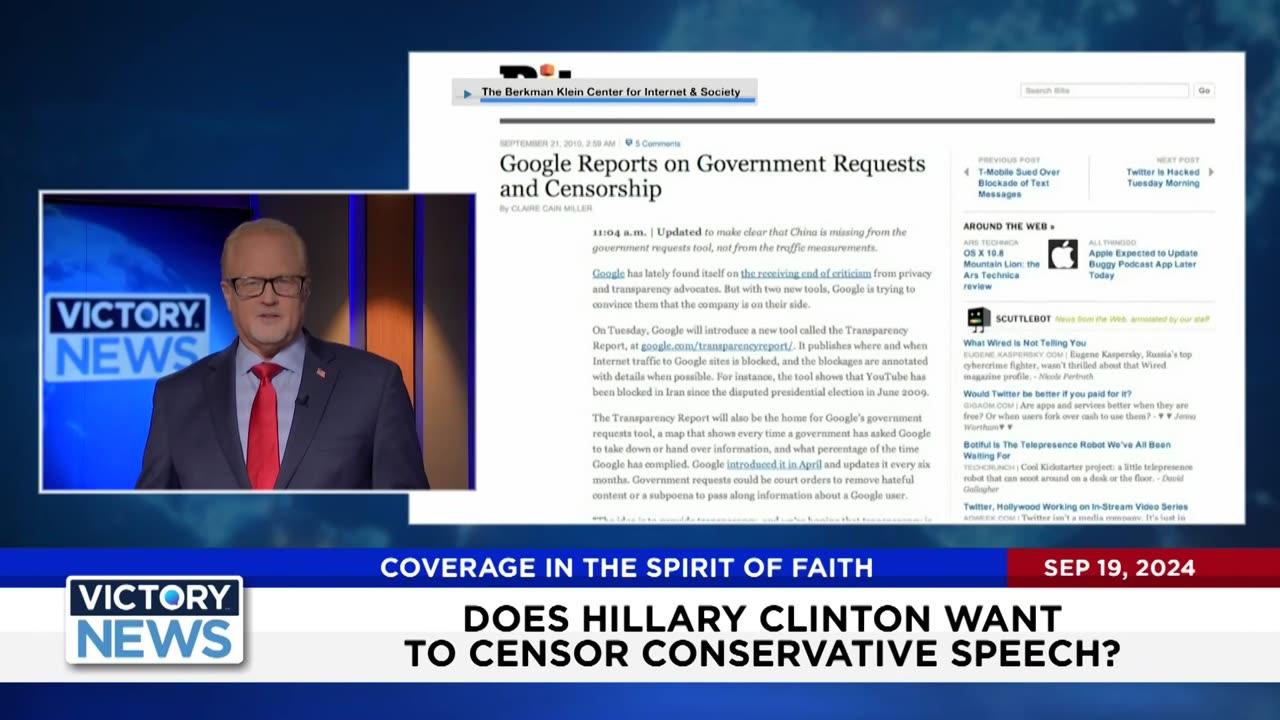Hit the Go search button

pos(1204,90)
